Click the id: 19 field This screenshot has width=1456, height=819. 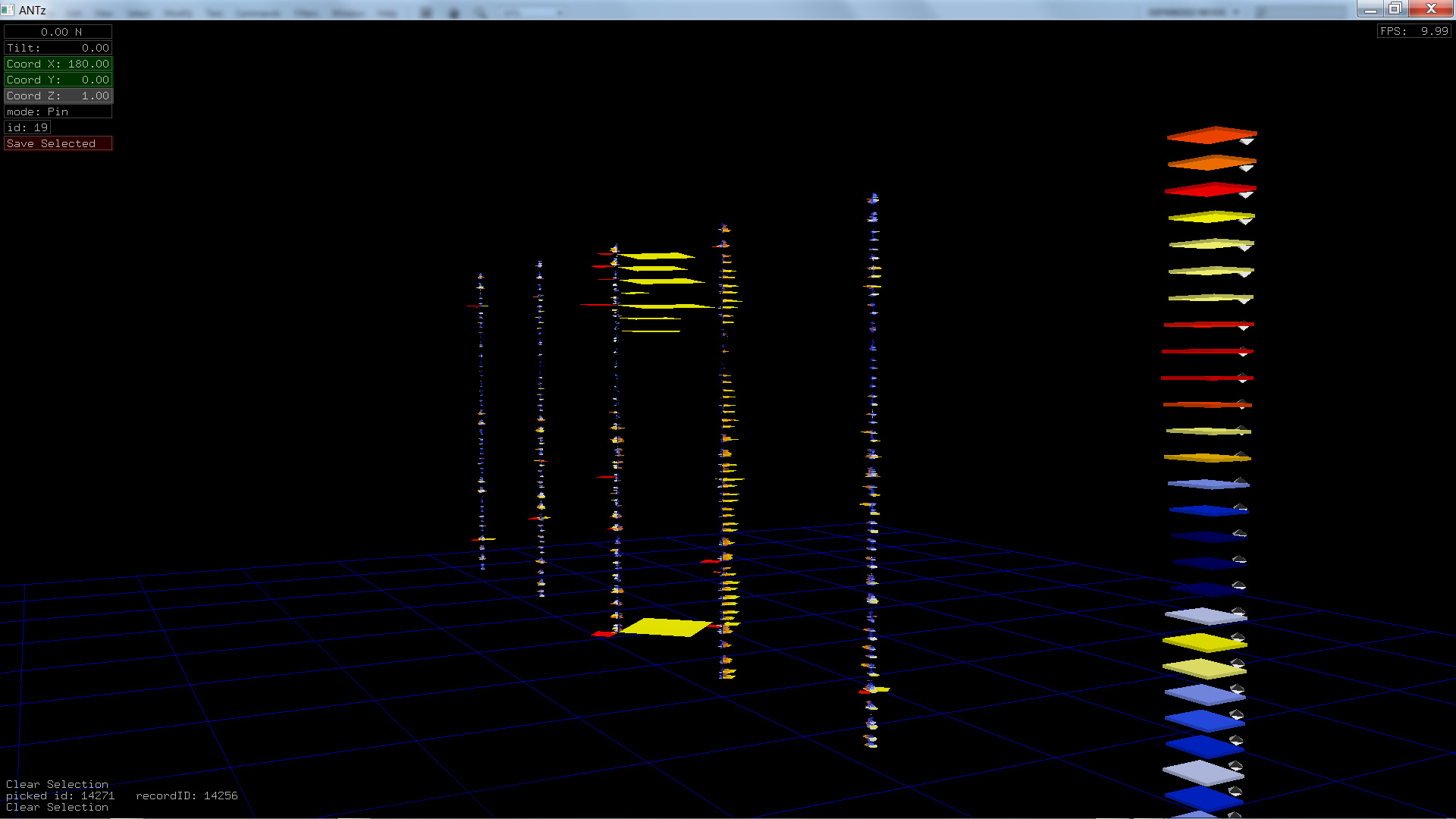pyautogui.click(x=27, y=127)
